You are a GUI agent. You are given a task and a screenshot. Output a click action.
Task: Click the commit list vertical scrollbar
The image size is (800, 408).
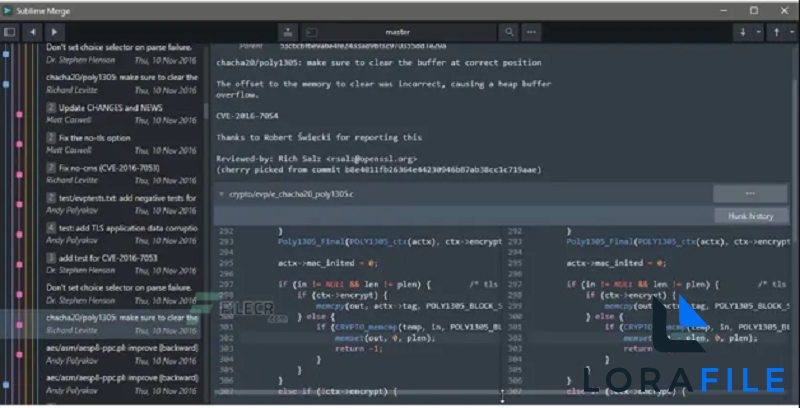(x=206, y=110)
